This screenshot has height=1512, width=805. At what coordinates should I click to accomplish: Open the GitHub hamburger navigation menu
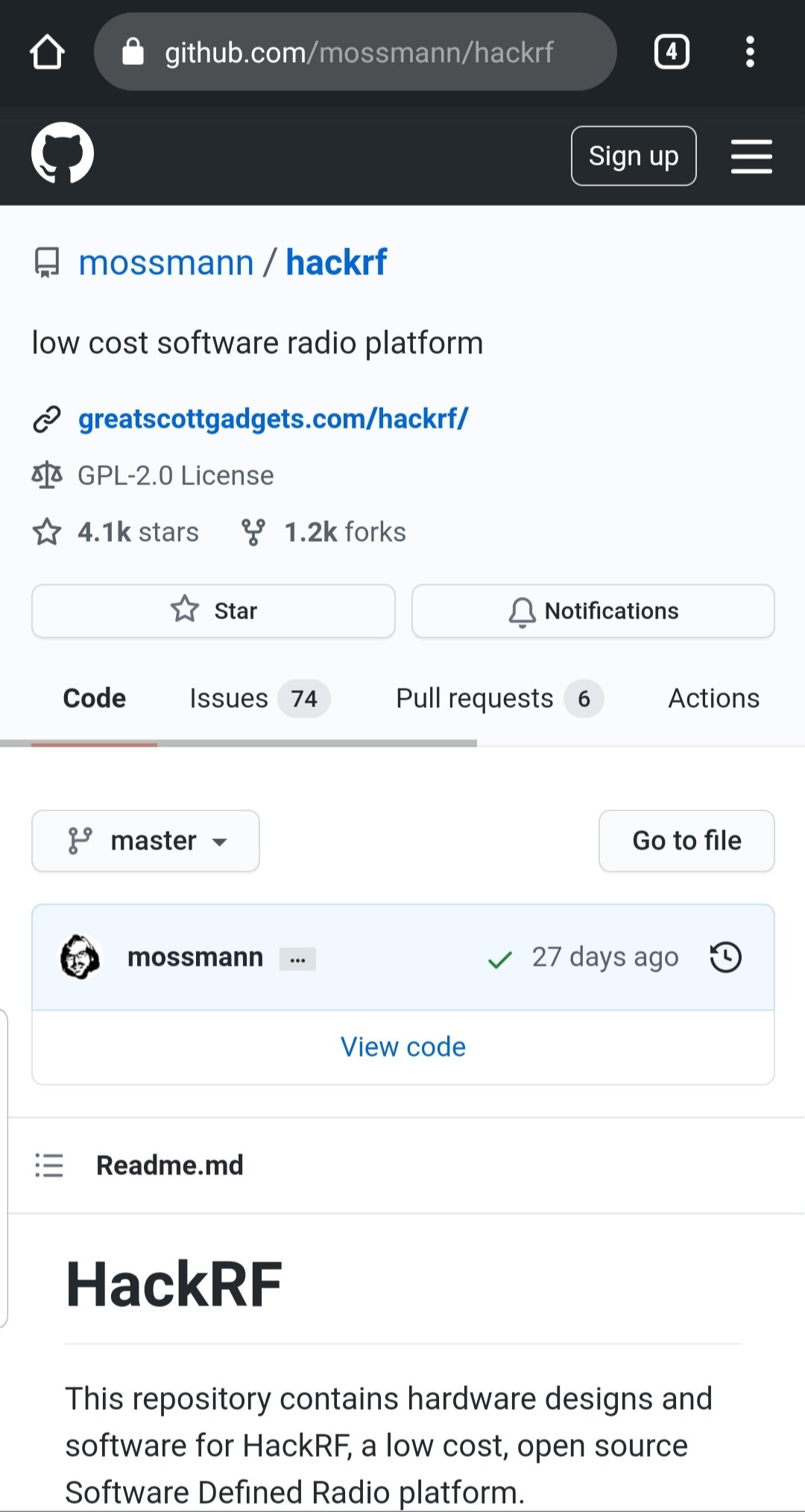point(751,156)
